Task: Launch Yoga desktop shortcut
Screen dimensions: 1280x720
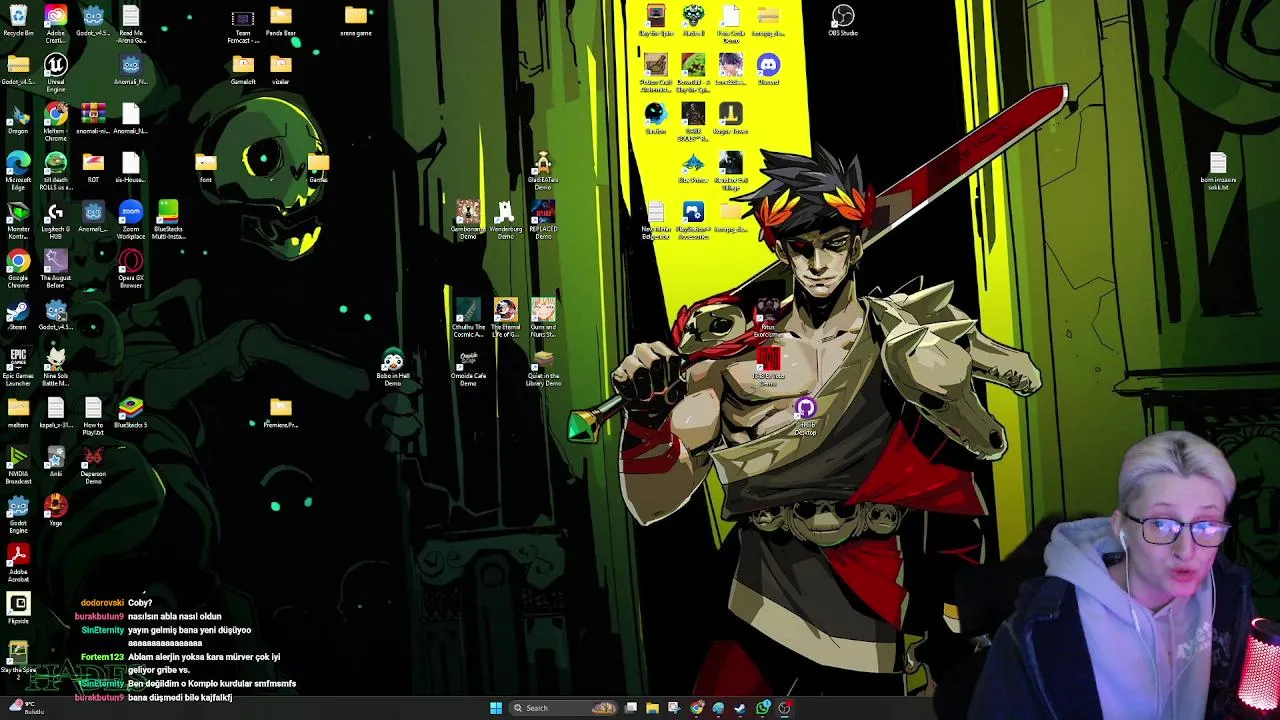Action: 55,510
